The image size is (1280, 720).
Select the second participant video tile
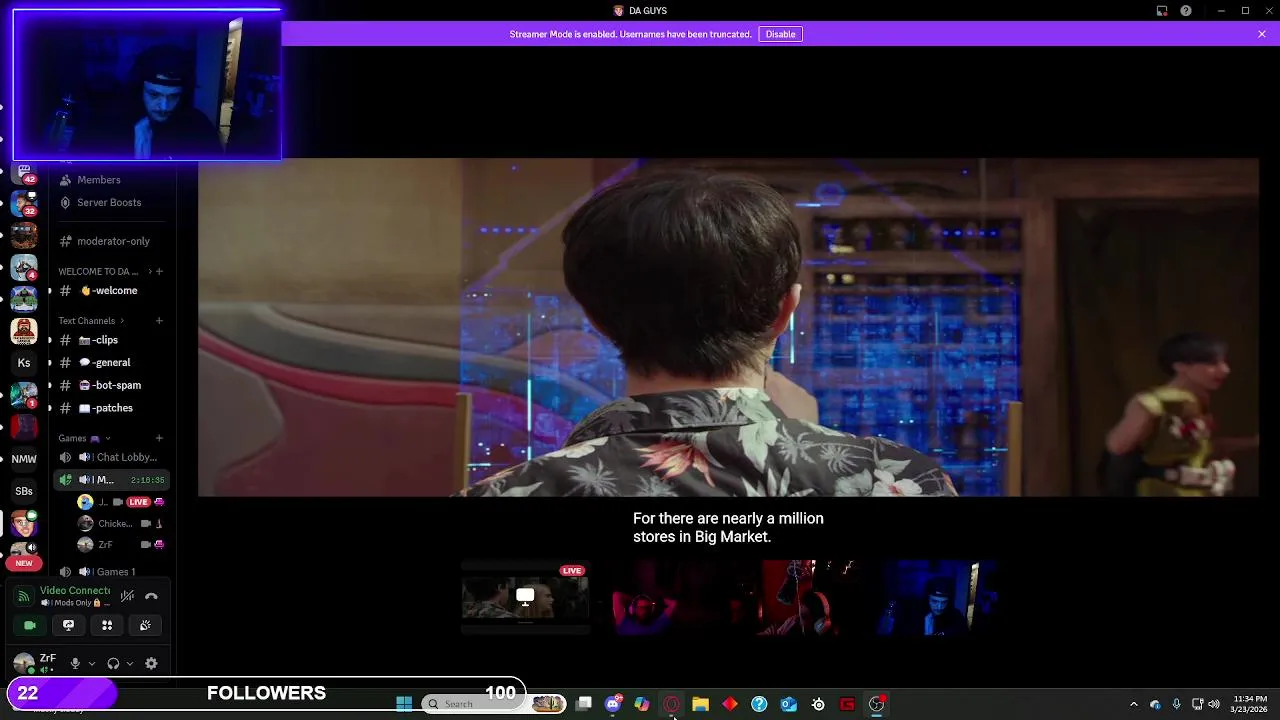pos(666,597)
